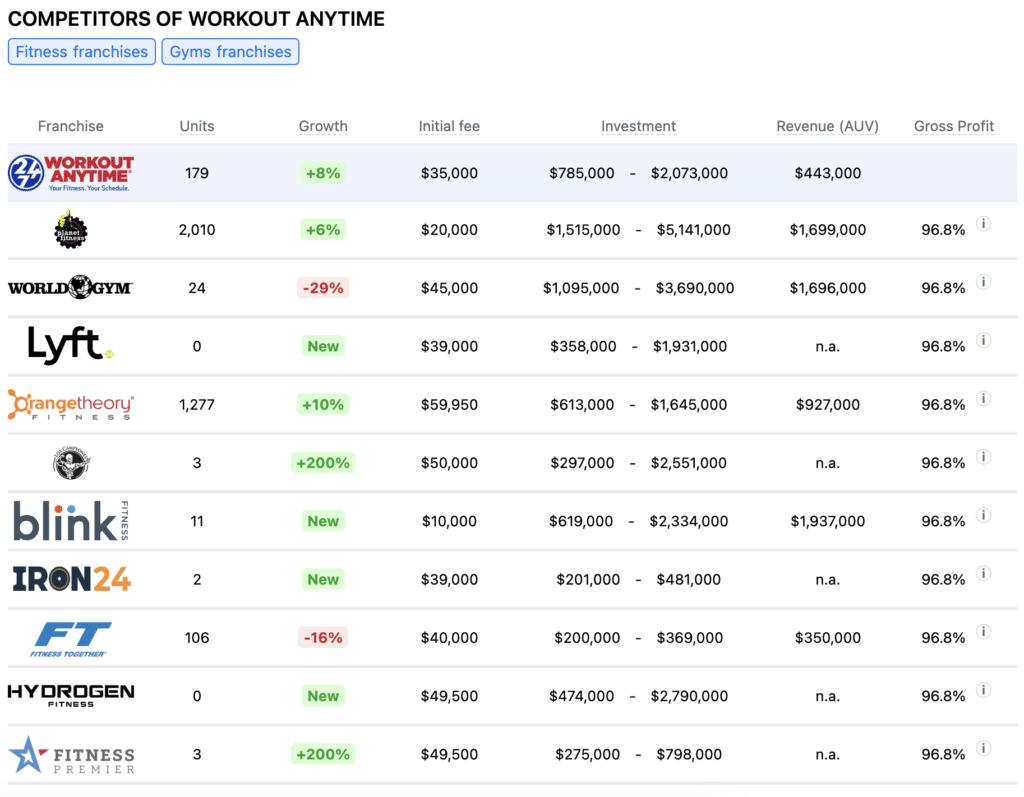Click the Growth column header
This screenshot has height=797, width=1024.
(x=323, y=126)
